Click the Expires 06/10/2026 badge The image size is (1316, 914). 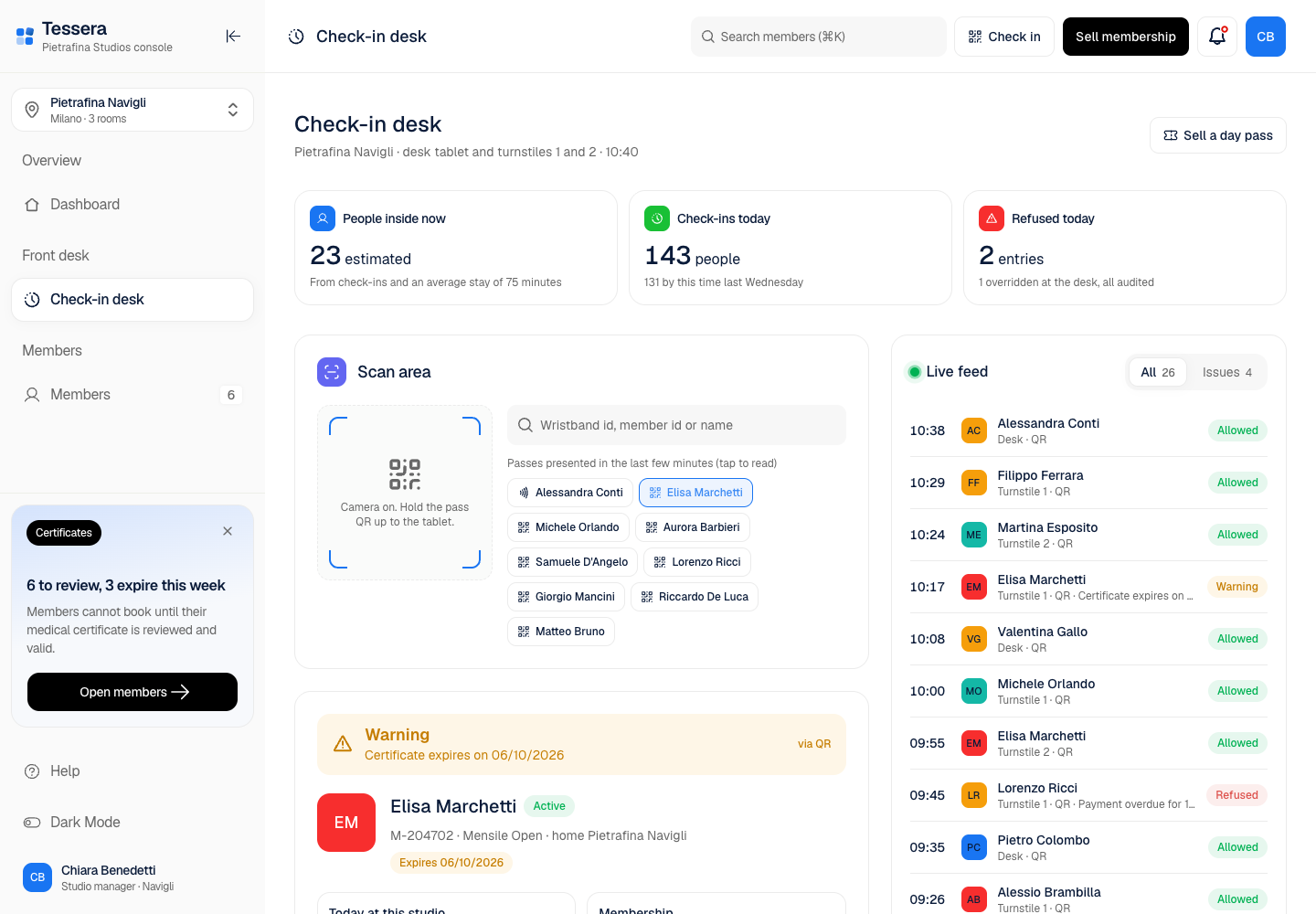tap(451, 863)
